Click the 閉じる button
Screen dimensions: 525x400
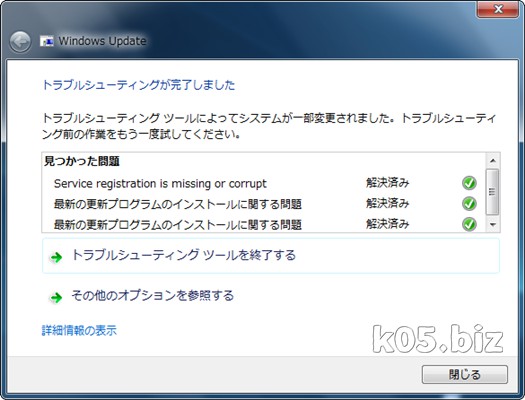[x=464, y=374]
